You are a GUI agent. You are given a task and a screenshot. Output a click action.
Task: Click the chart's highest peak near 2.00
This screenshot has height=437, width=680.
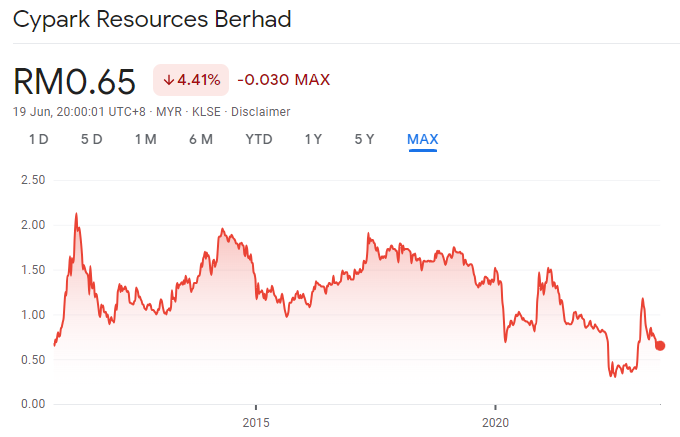point(76,214)
